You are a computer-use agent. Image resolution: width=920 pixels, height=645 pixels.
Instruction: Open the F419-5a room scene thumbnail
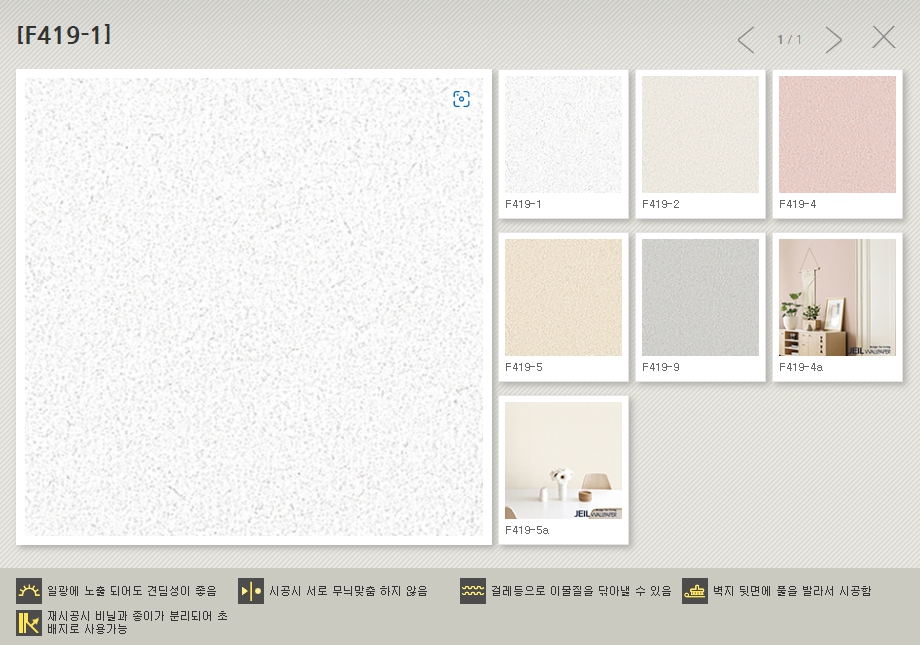click(x=563, y=460)
